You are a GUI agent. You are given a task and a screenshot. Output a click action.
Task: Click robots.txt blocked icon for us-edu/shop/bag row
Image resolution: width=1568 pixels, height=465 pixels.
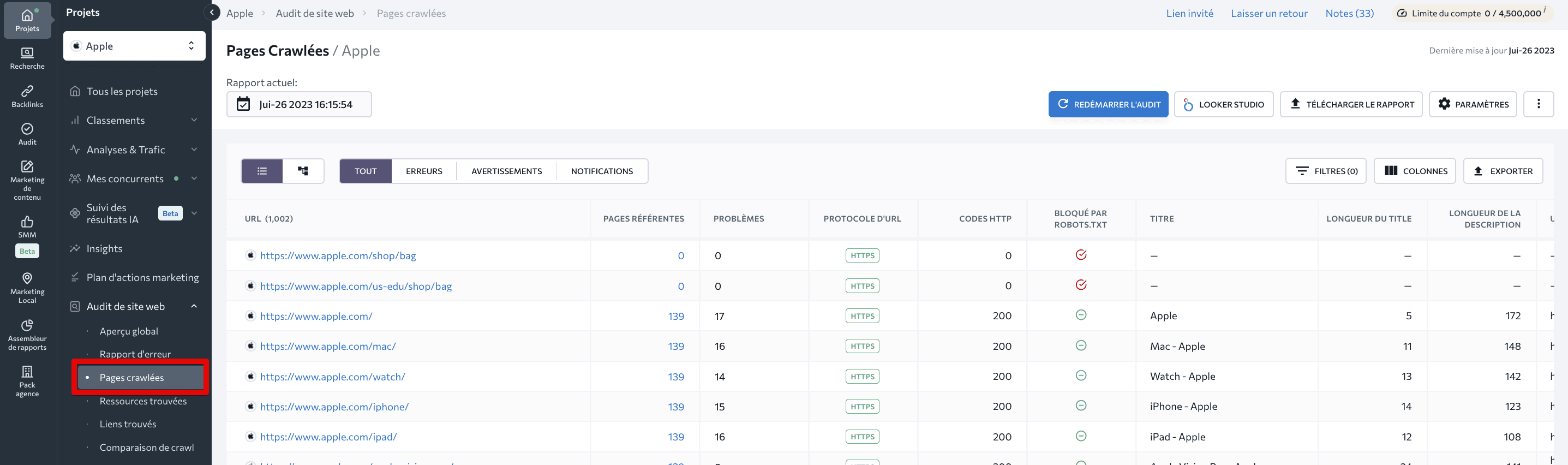coord(1081,285)
